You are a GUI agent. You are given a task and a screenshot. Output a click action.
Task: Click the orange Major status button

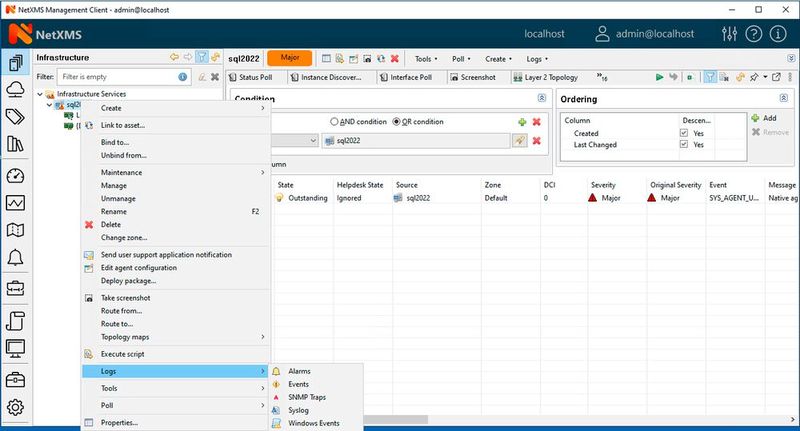(x=290, y=58)
